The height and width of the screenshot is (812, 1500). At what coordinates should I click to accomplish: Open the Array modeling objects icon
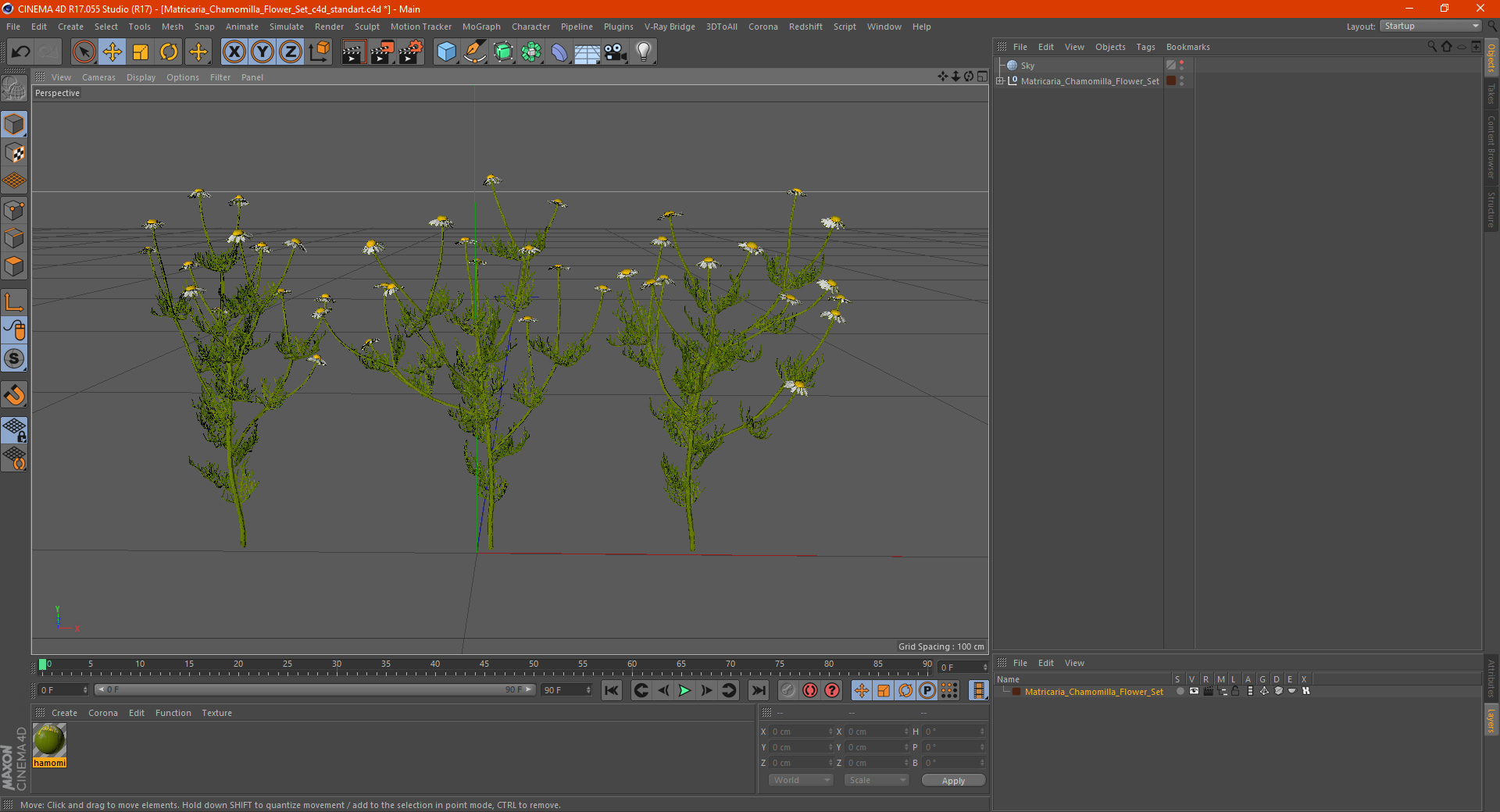[531, 52]
